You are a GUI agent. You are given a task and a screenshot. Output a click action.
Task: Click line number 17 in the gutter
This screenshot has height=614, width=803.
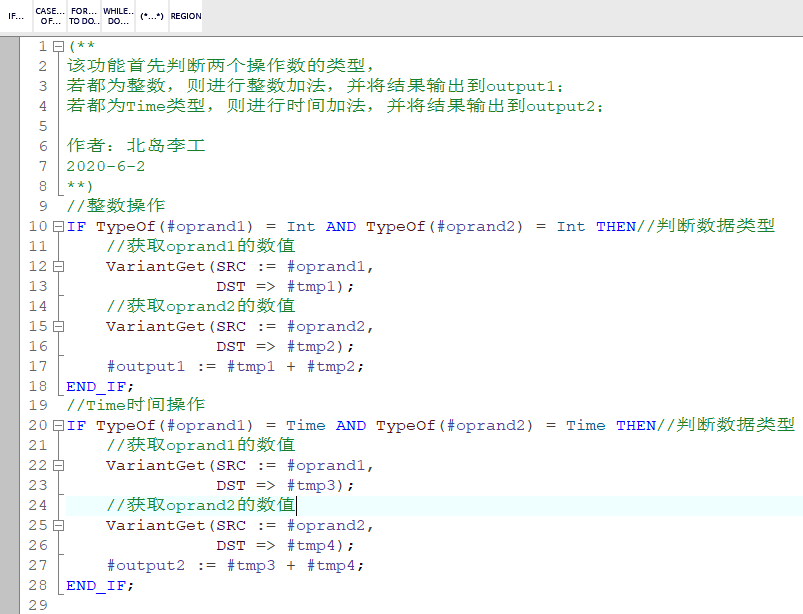pyautogui.click(x=38, y=366)
